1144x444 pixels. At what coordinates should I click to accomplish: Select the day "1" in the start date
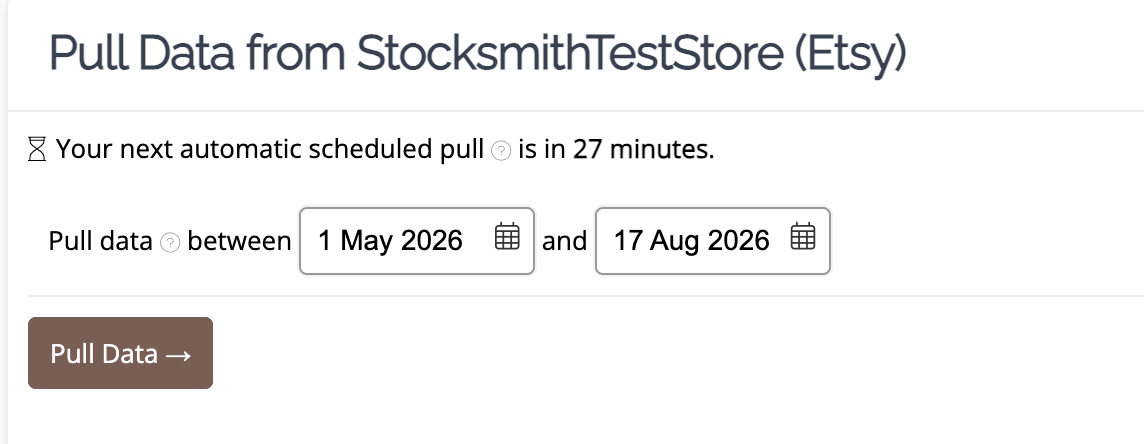click(x=325, y=241)
